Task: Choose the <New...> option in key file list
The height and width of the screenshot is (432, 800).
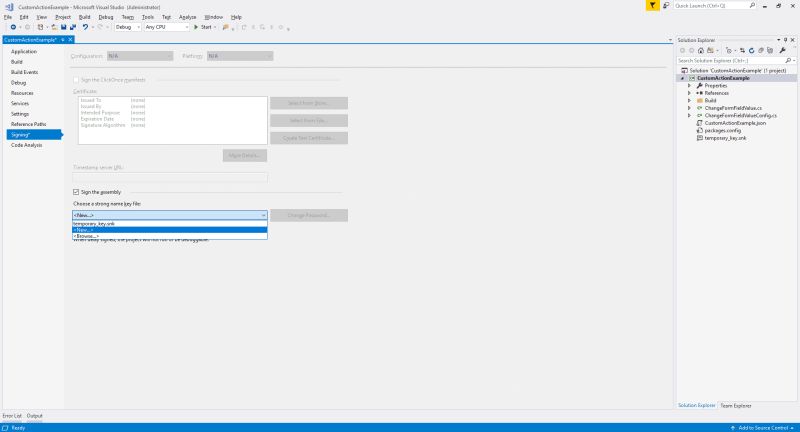Action: pos(169,230)
